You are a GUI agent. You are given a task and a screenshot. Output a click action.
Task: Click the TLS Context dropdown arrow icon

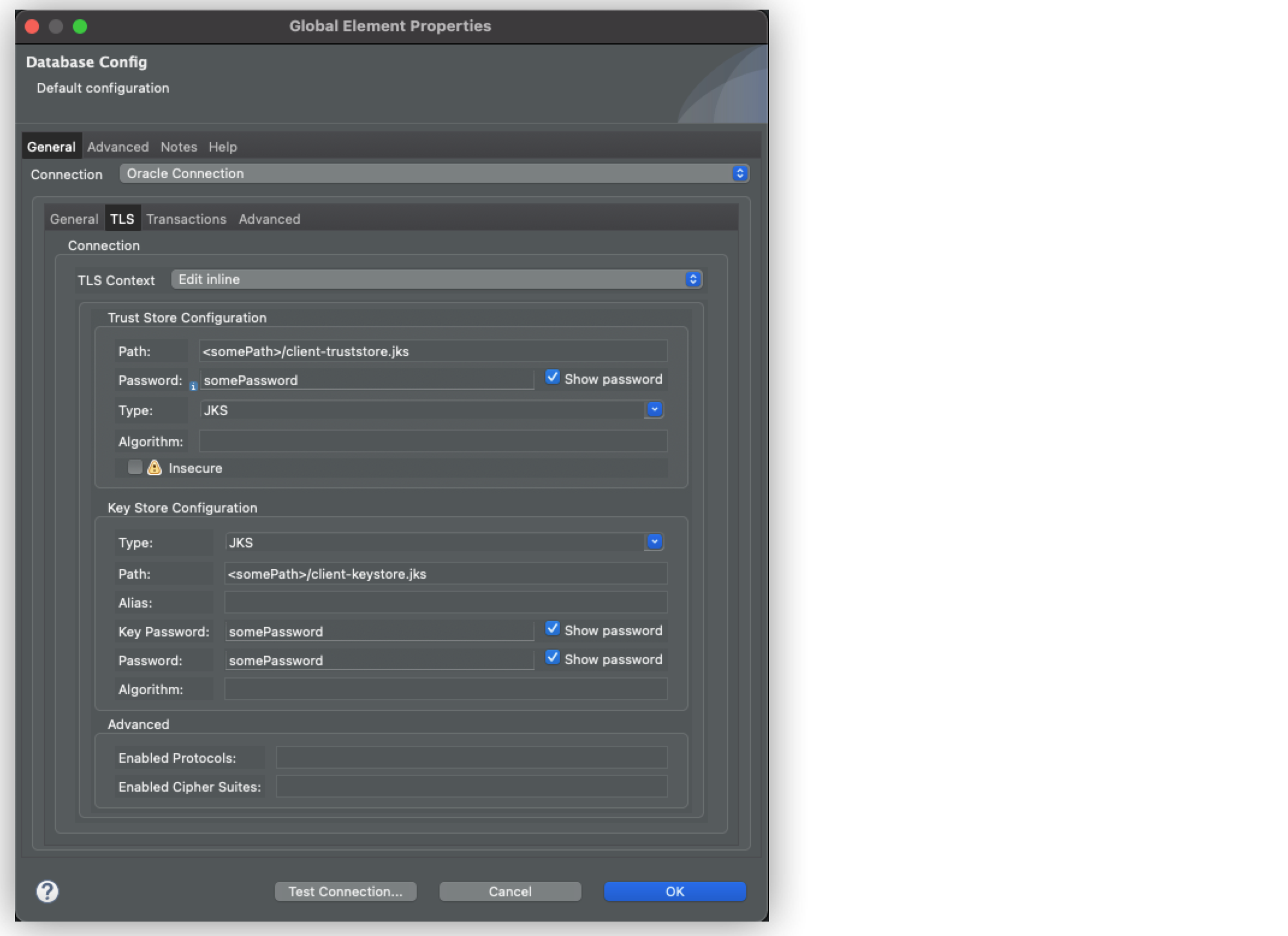[x=693, y=279]
